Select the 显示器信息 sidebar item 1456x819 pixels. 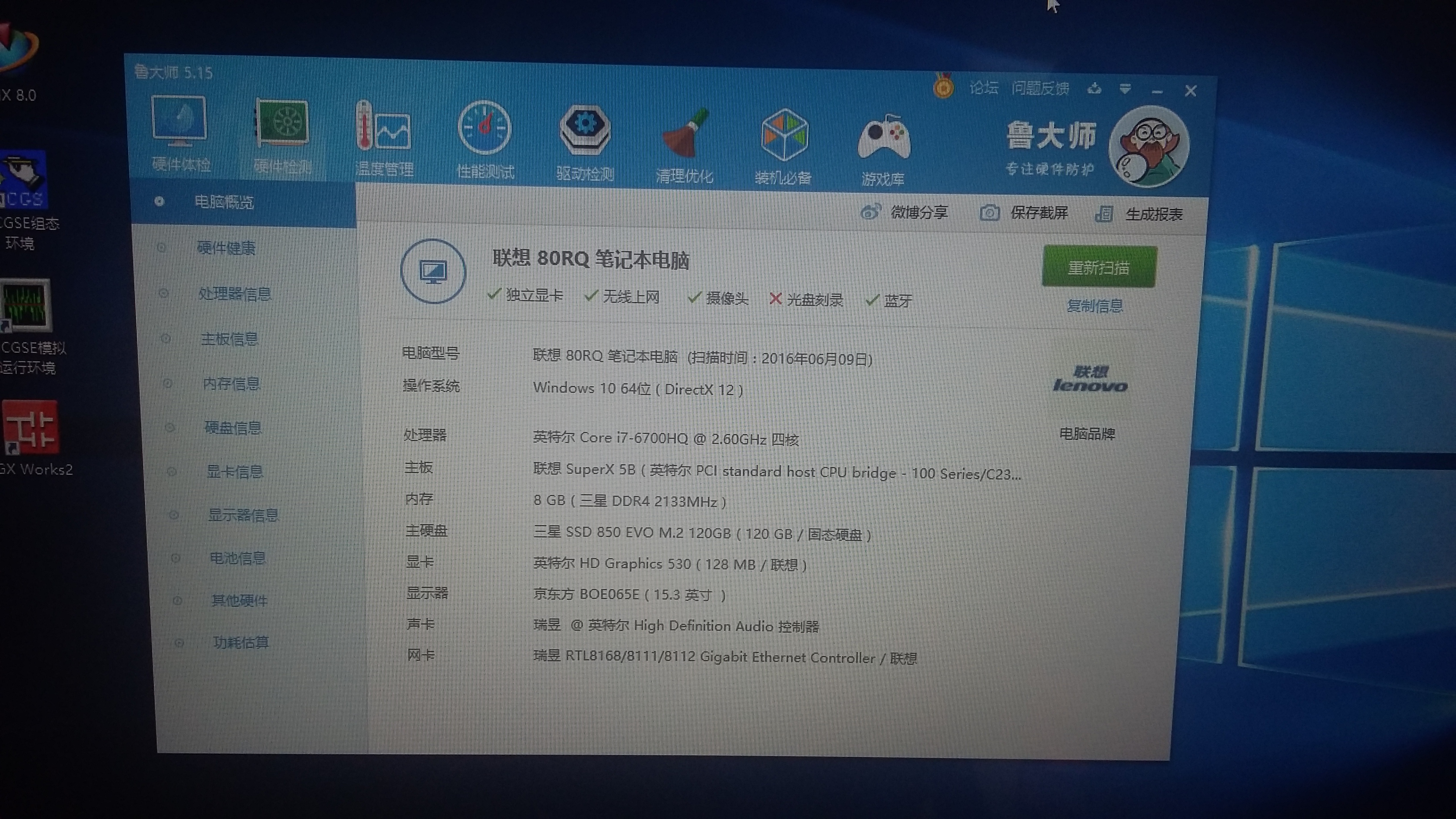tap(243, 515)
